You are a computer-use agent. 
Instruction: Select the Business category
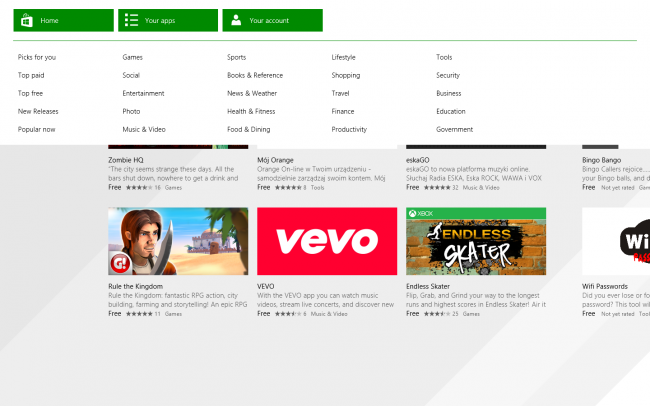click(x=449, y=93)
